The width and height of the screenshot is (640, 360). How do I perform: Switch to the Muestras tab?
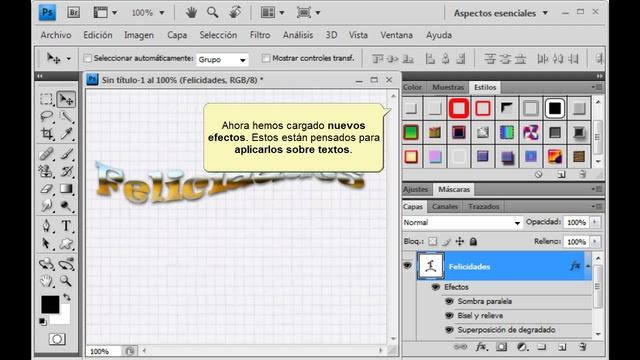448,87
